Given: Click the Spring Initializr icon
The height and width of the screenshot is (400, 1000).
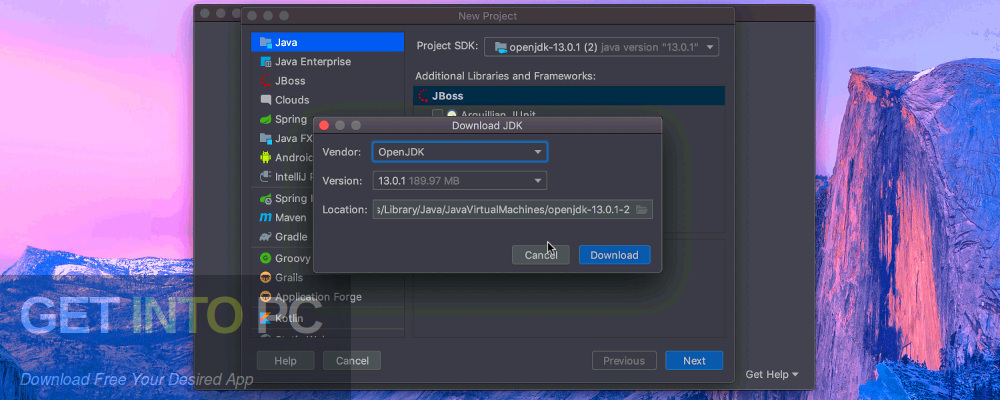Looking at the screenshot, I should pos(265,199).
